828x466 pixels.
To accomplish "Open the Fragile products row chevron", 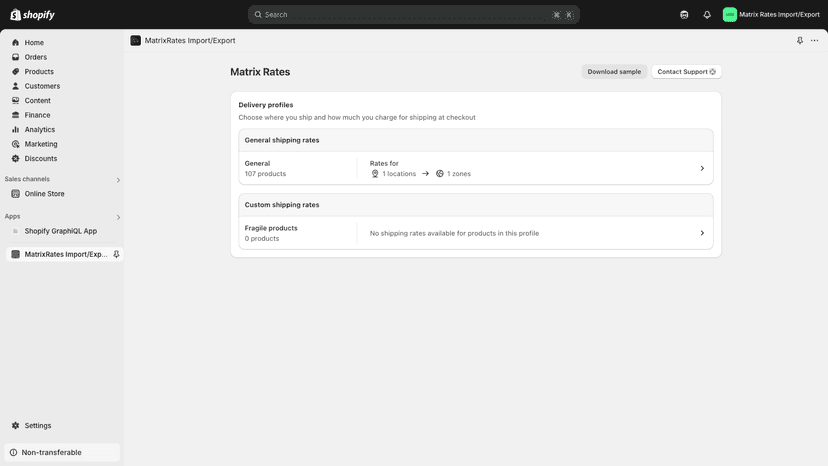I will (702, 233).
